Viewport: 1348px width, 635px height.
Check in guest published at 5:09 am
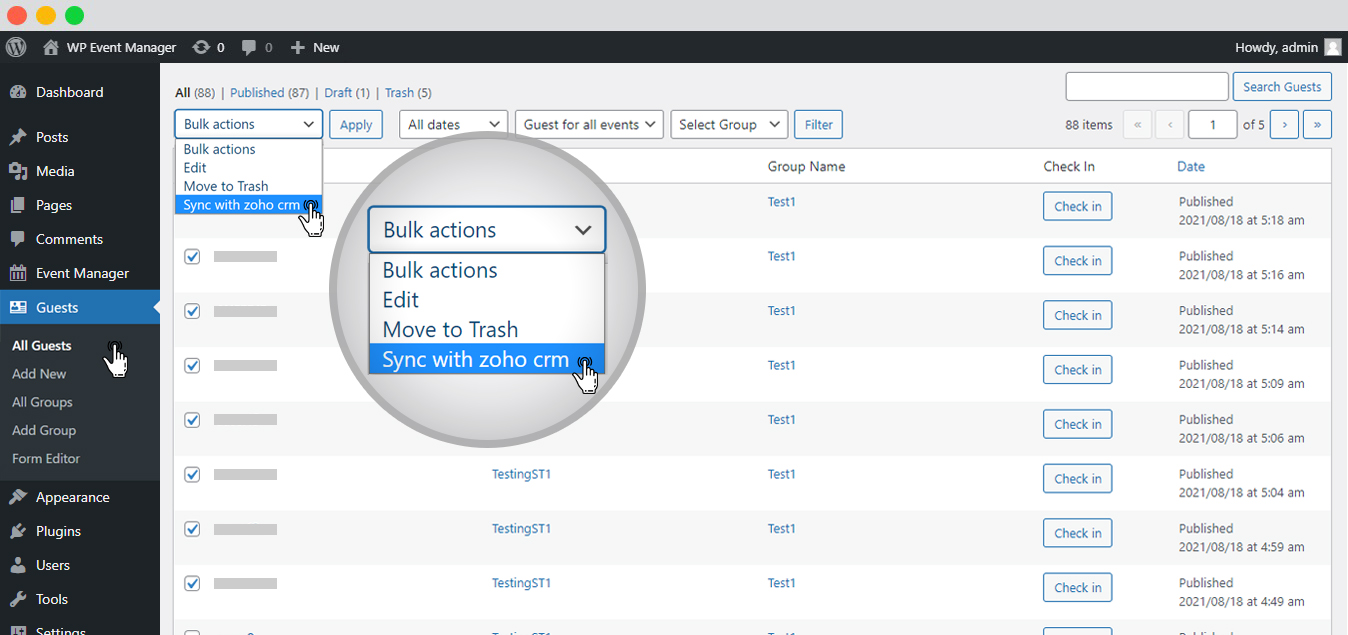1078,370
